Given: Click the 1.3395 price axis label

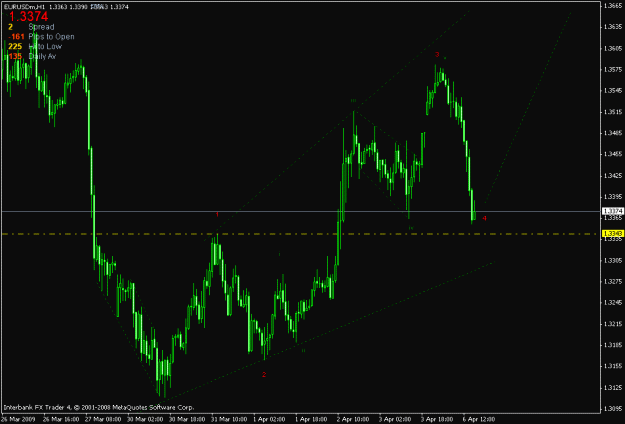Looking at the screenshot, I should [x=612, y=196].
